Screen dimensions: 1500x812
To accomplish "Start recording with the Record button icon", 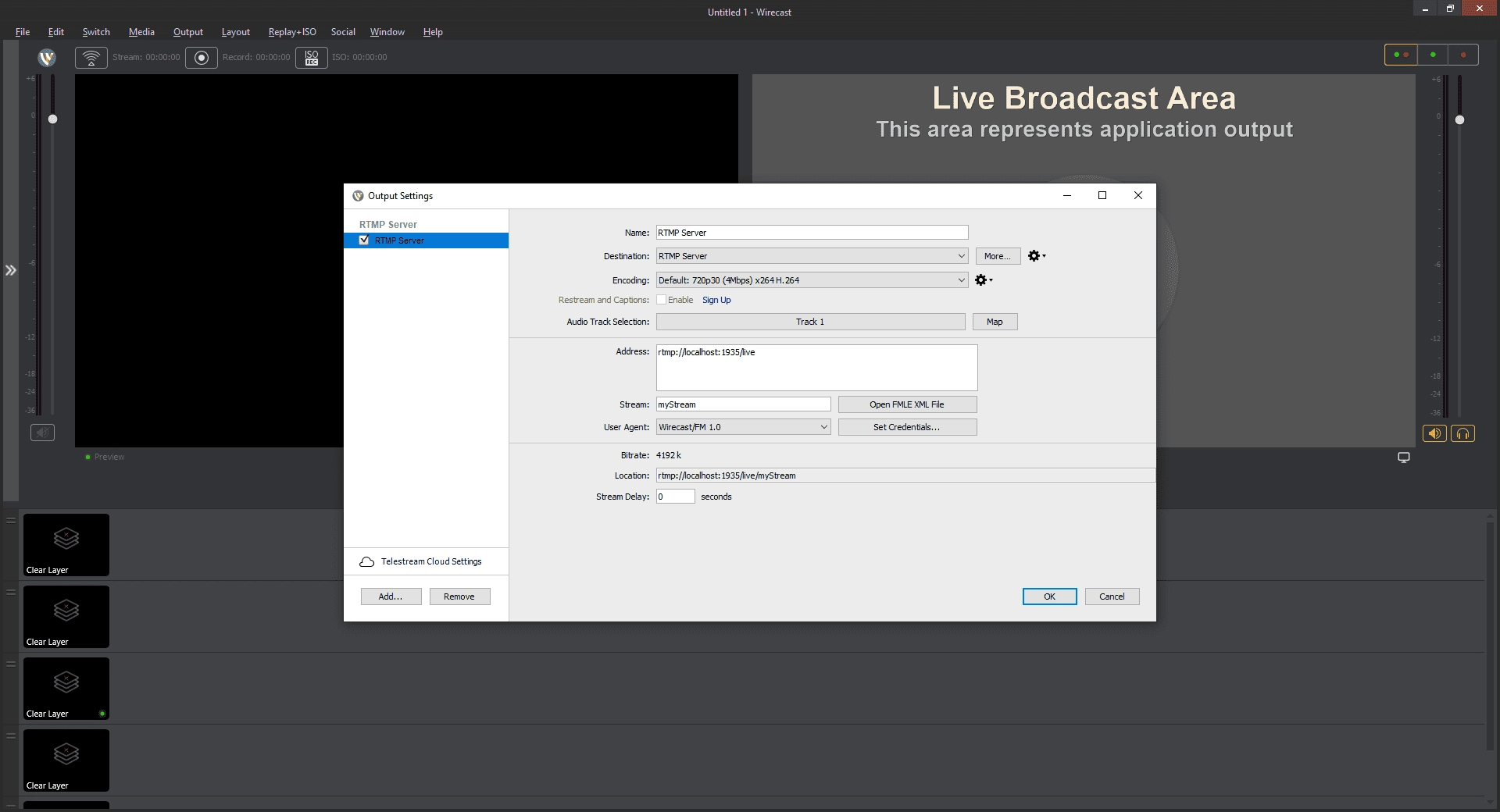I will point(202,58).
